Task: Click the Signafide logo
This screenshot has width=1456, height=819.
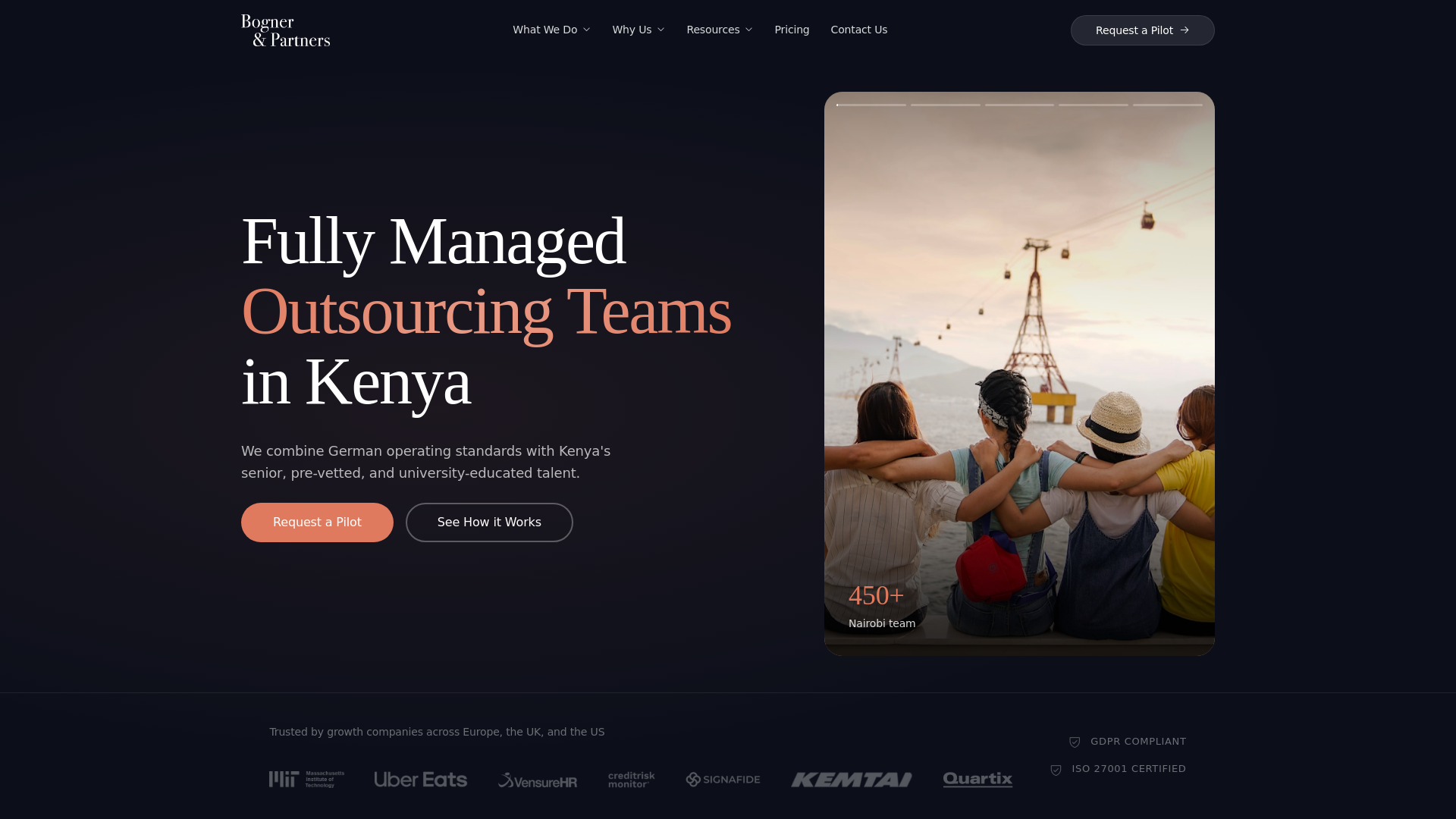Action: pyautogui.click(x=723, y=780)
